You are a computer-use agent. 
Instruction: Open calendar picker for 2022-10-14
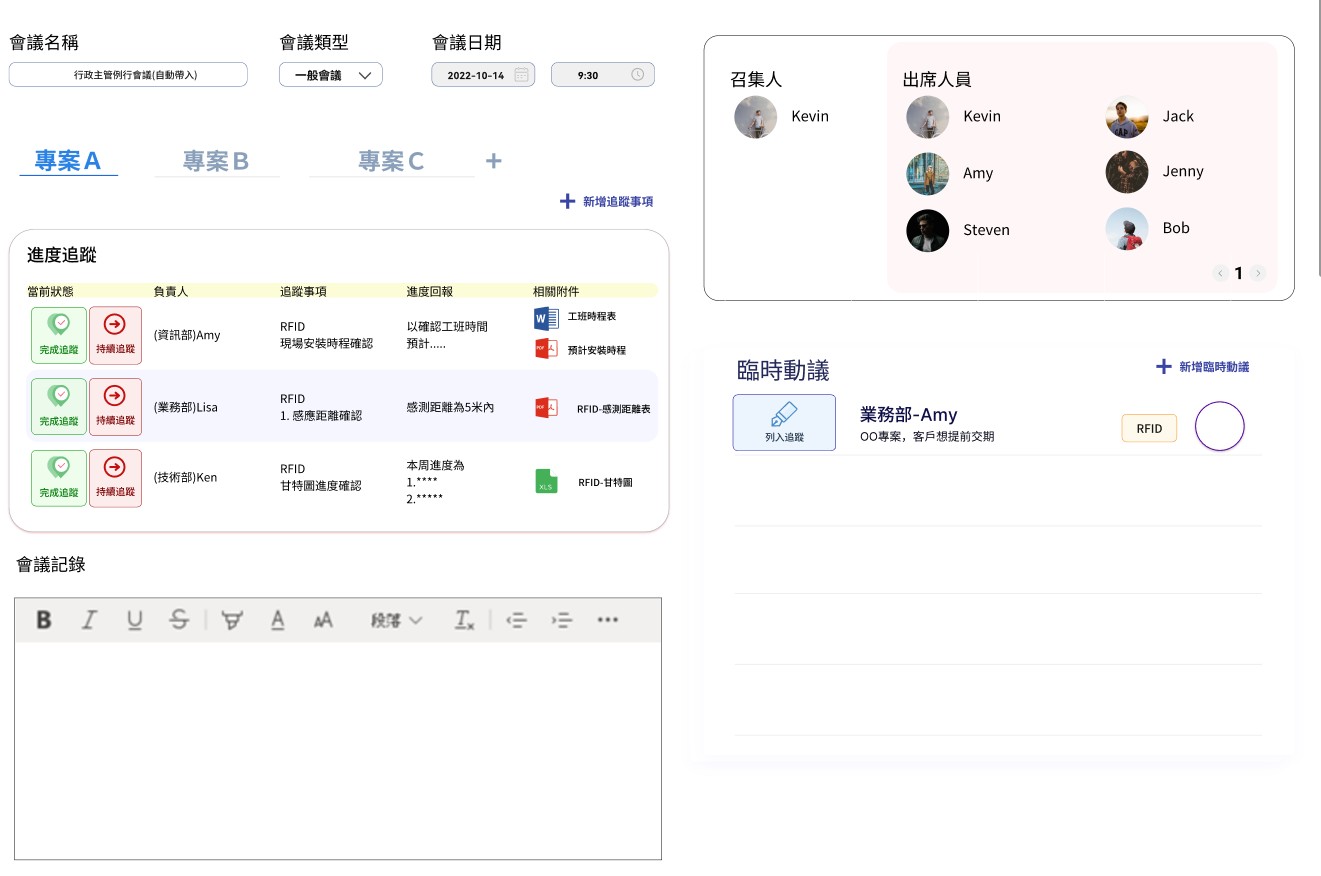521,75
